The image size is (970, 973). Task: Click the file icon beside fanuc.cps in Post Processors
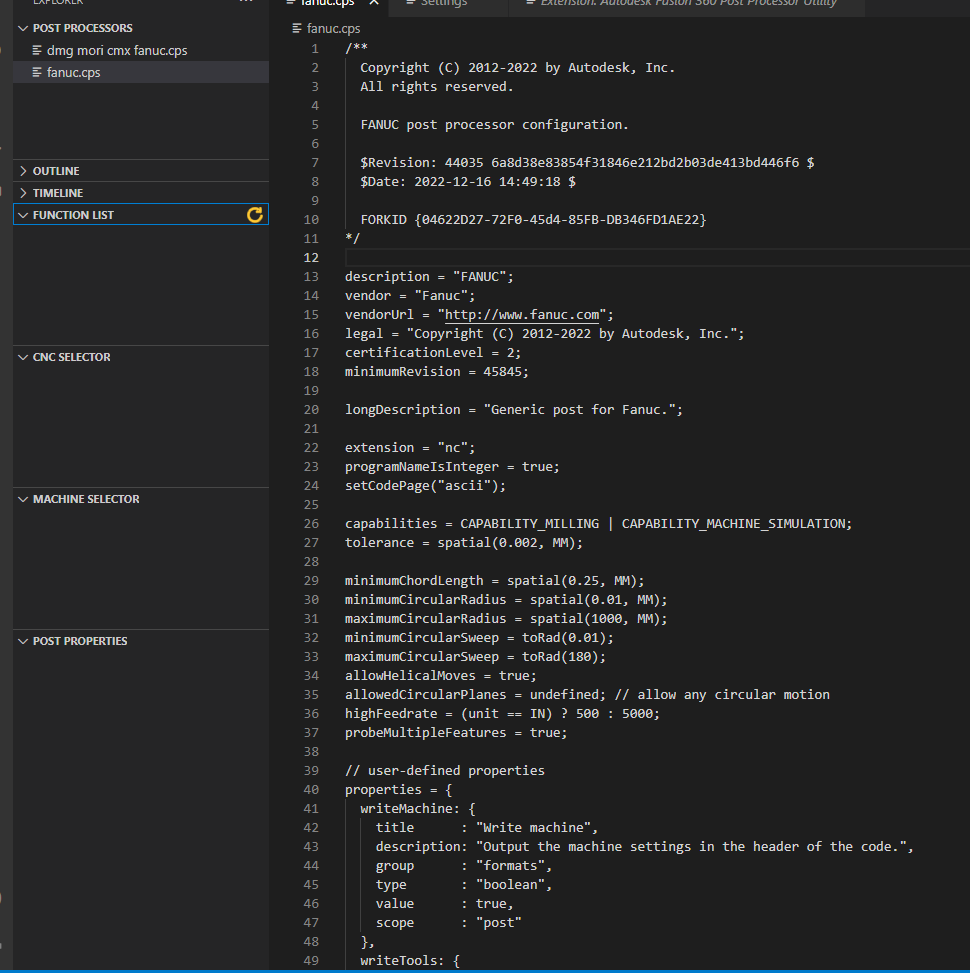[37, 73]
